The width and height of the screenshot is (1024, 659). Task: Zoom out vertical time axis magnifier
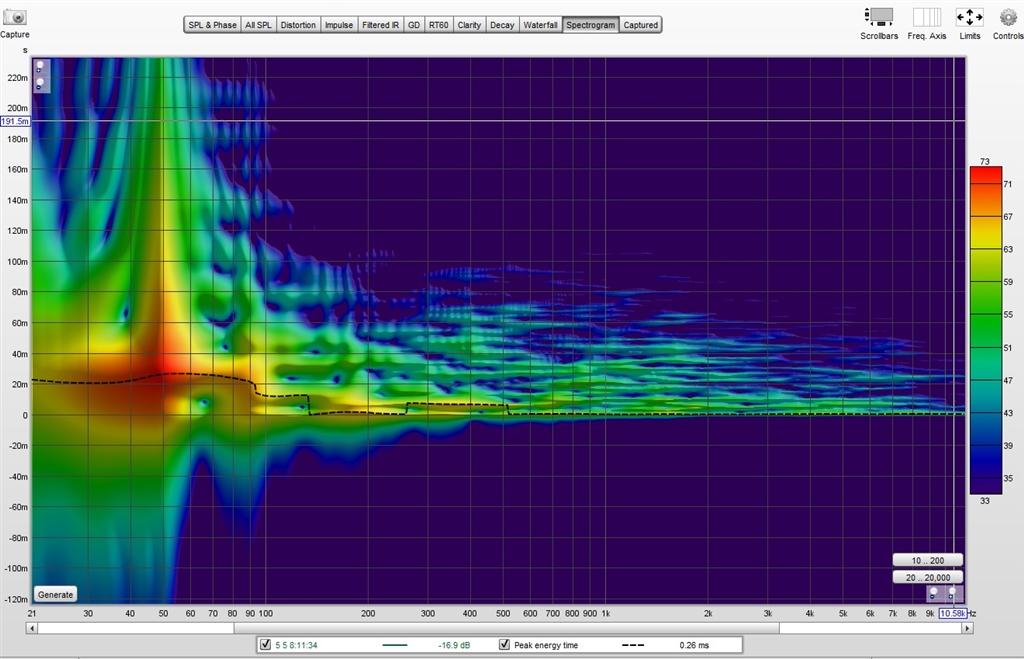click(40, 84)
